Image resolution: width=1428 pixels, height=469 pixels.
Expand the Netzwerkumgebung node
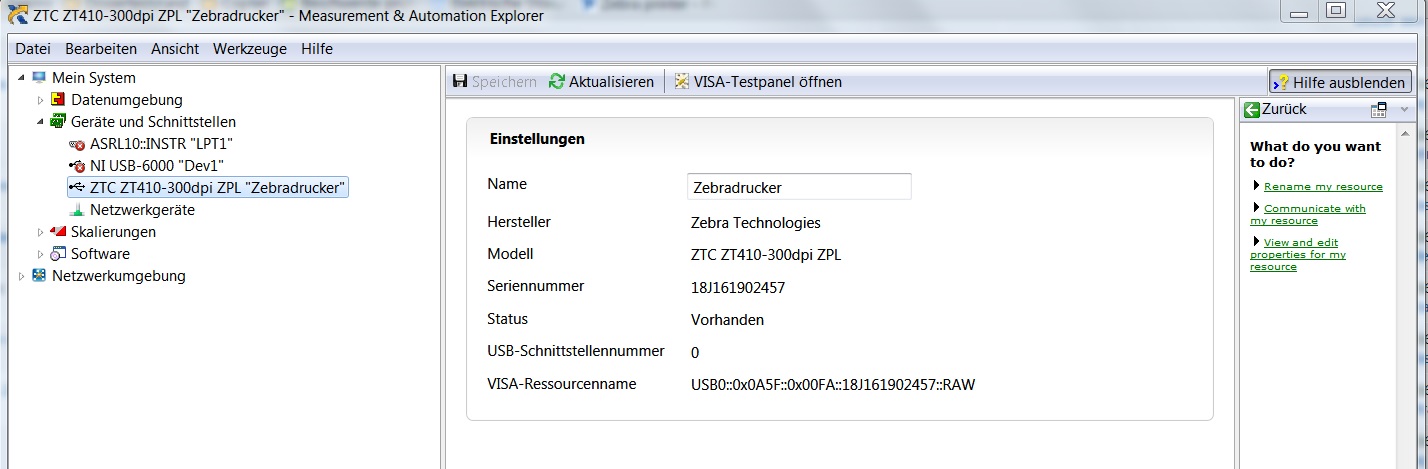click(21, 276)
